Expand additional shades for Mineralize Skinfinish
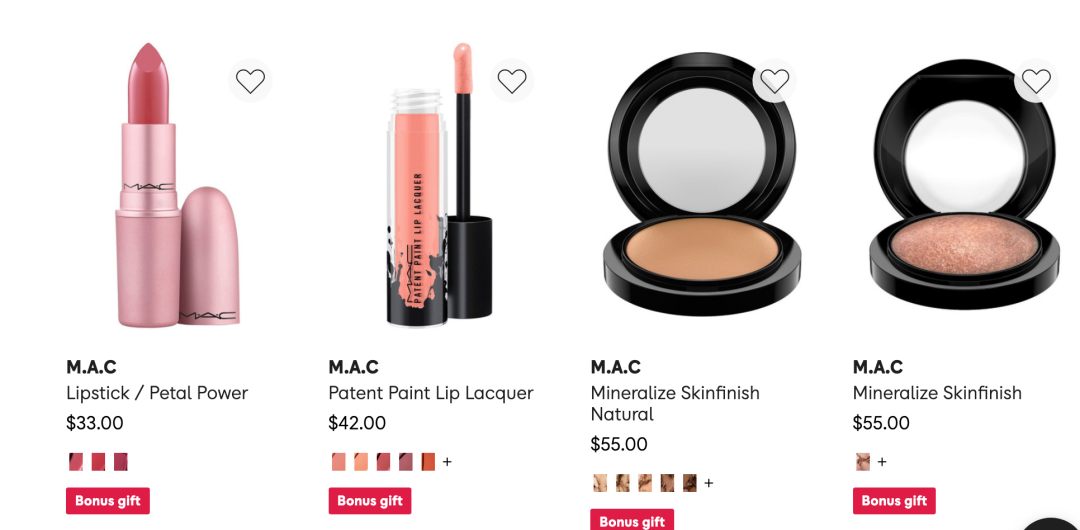This screenshot has width=1080, height=530. pyautogui.click(x=882, y=462)
